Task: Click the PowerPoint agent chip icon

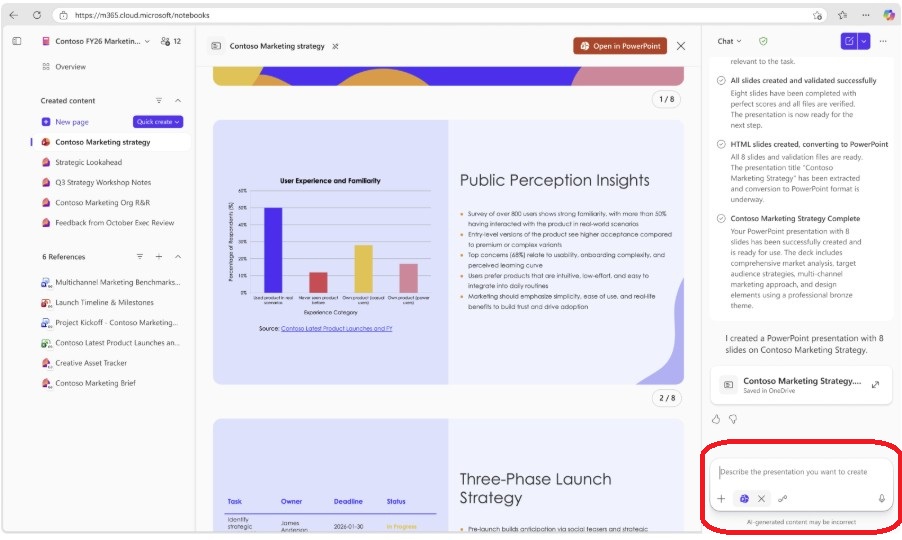Action: [744, 499]
